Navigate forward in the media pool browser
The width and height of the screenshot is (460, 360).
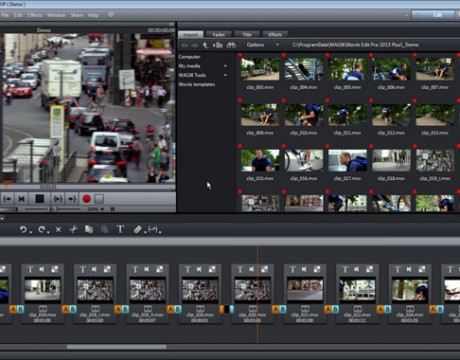coord(195,45)
